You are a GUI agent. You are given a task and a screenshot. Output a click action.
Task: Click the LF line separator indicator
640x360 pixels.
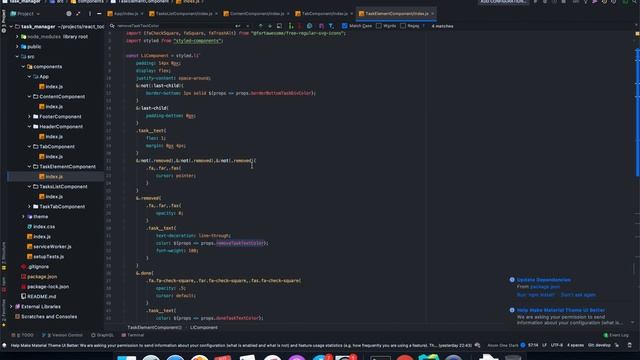tap(544, 345)
